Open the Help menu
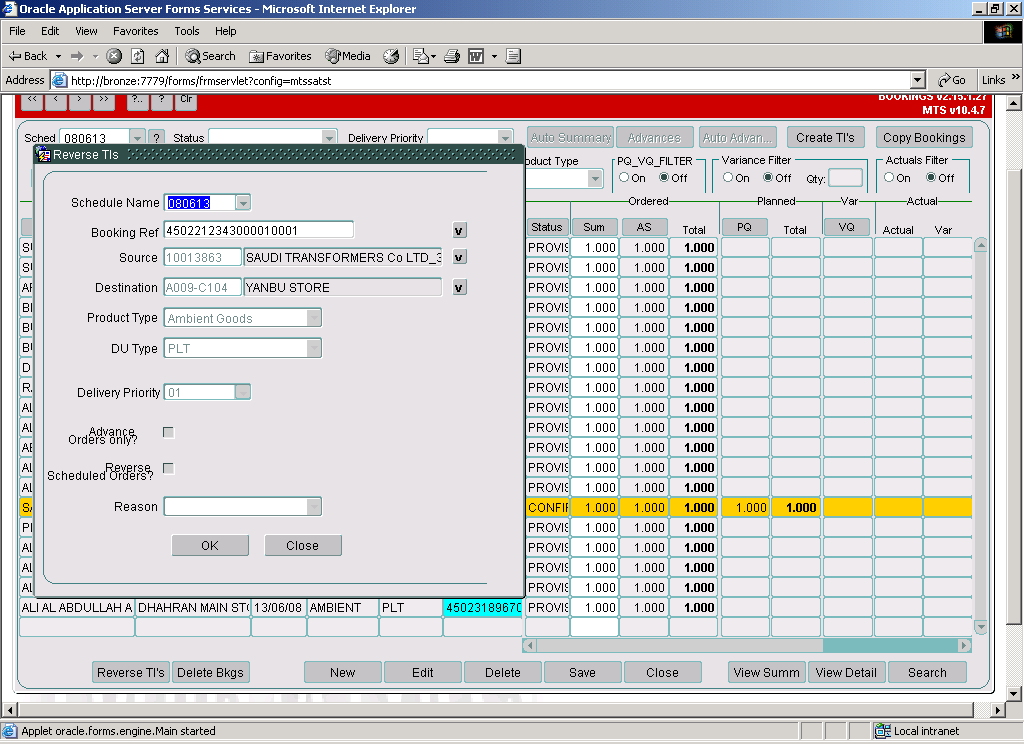This screenshot has width=1024, height=744. [226, 31]
